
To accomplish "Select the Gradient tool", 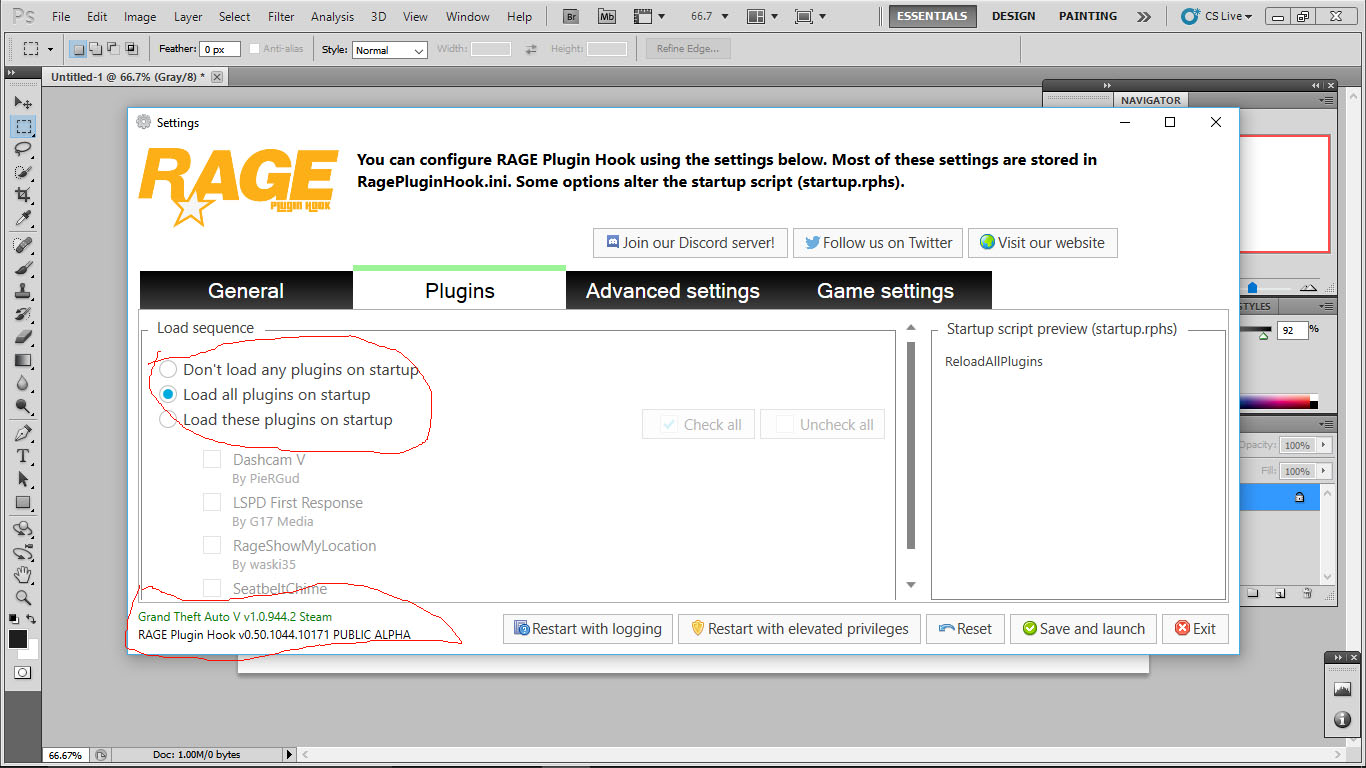I will coord(22,360).
